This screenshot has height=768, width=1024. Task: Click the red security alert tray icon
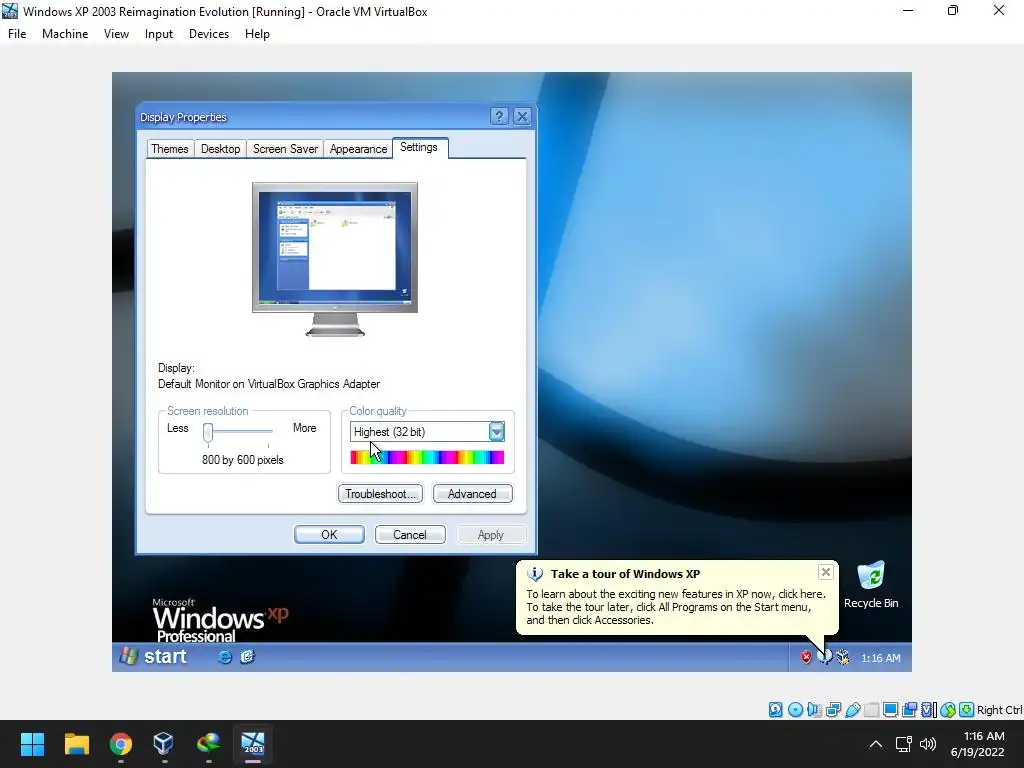[x=806, y=658]
